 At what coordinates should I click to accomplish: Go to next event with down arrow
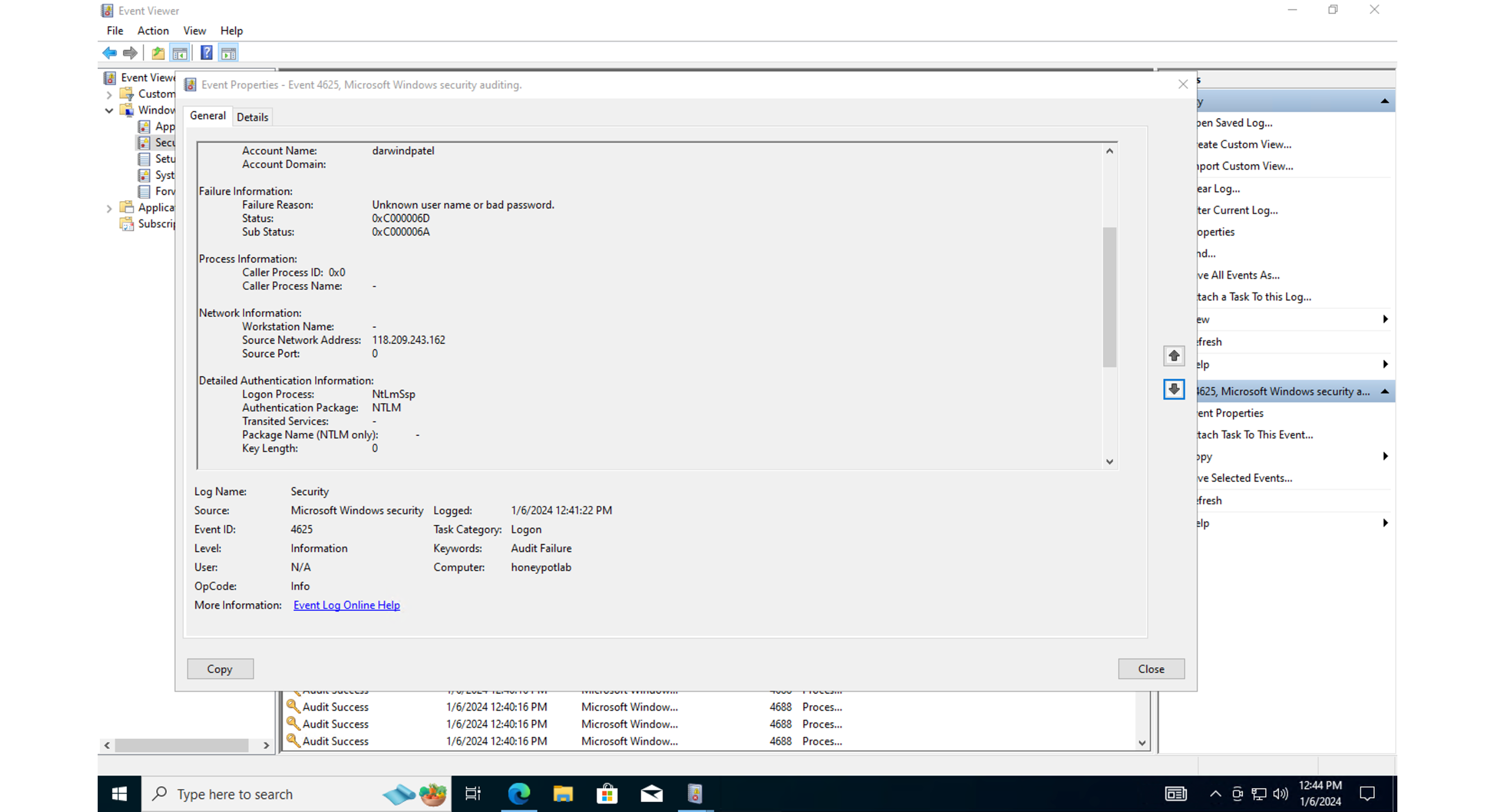1174,389
